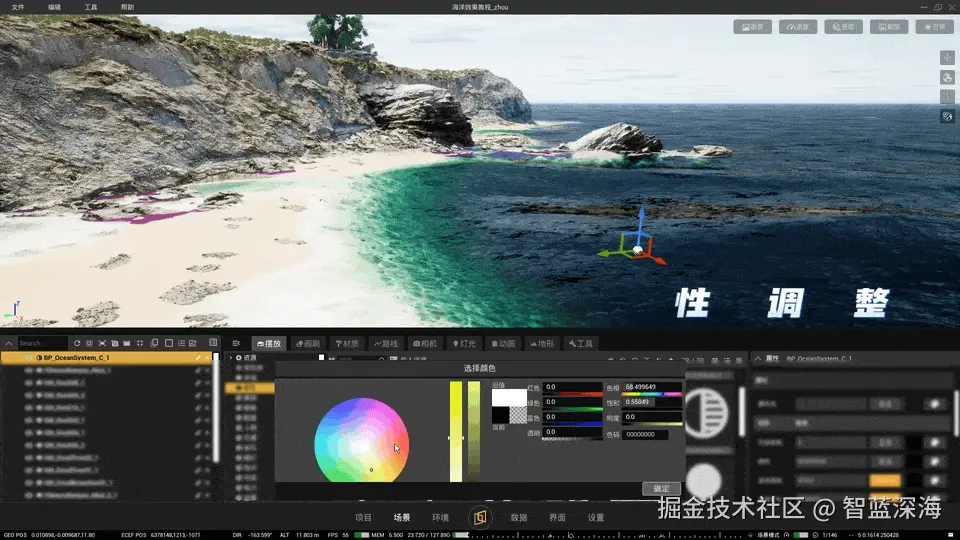The width and height of the screenshot is (960, 540).
Task: Click the 绿色 value field
Action: [572, 402]
